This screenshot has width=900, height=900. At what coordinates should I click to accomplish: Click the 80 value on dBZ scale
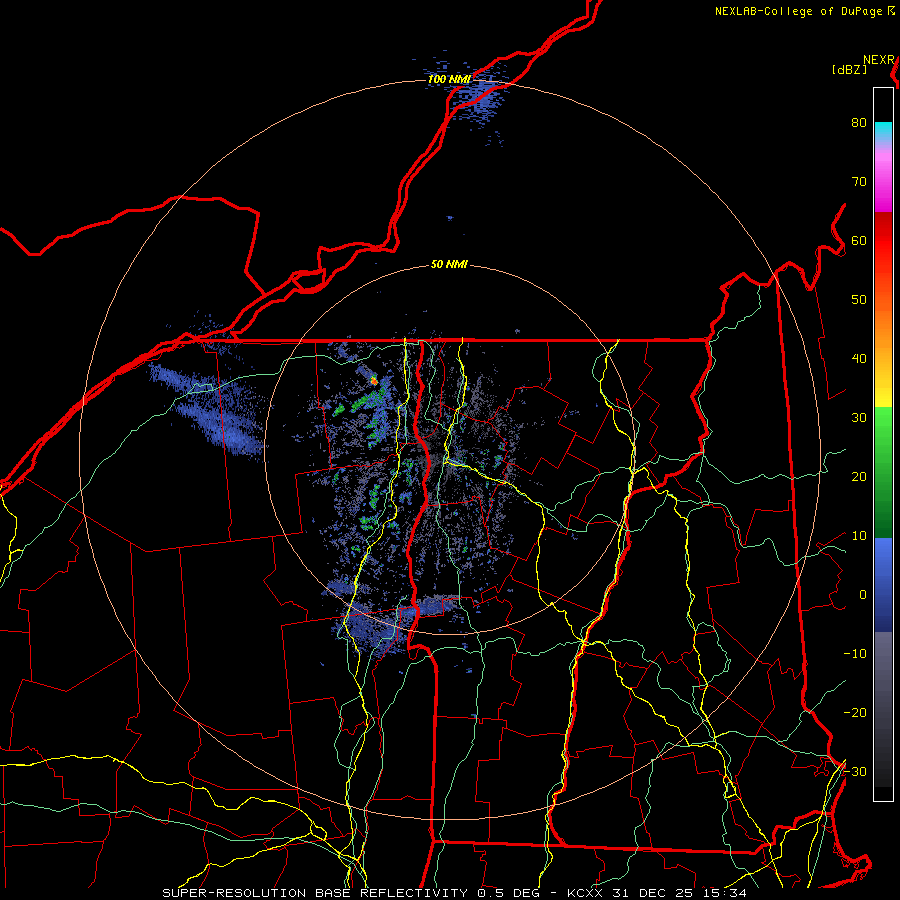click(x=859, y=122)
